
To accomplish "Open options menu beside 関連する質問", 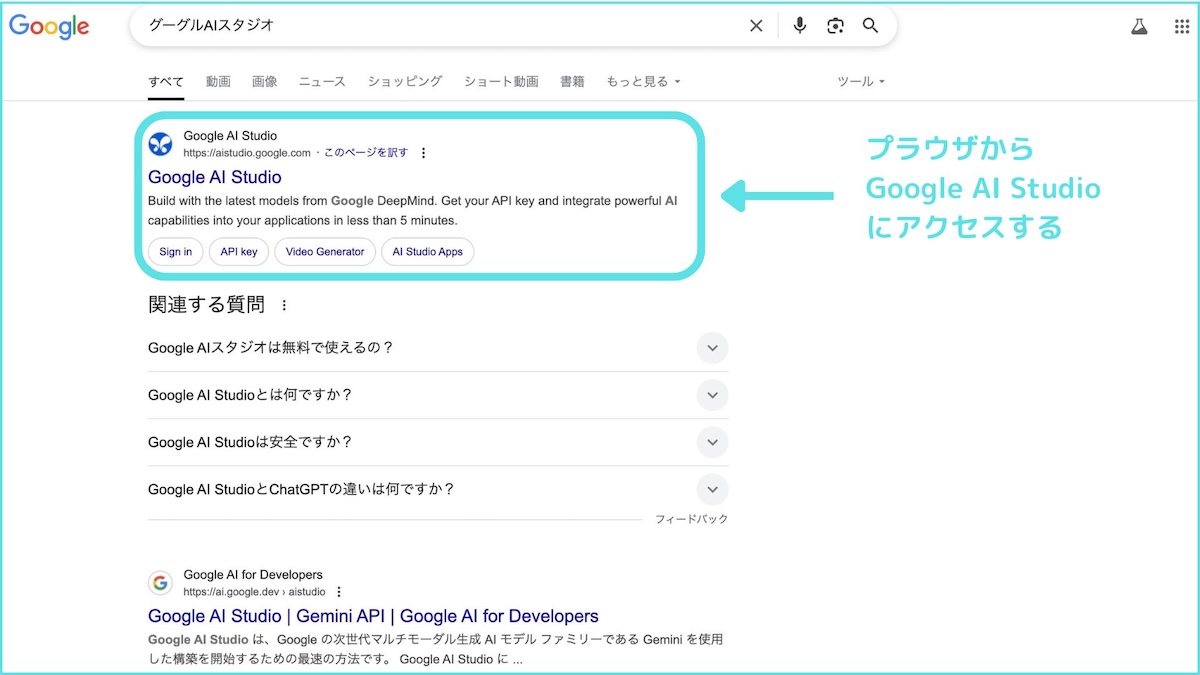I will [x=284, y=305].
